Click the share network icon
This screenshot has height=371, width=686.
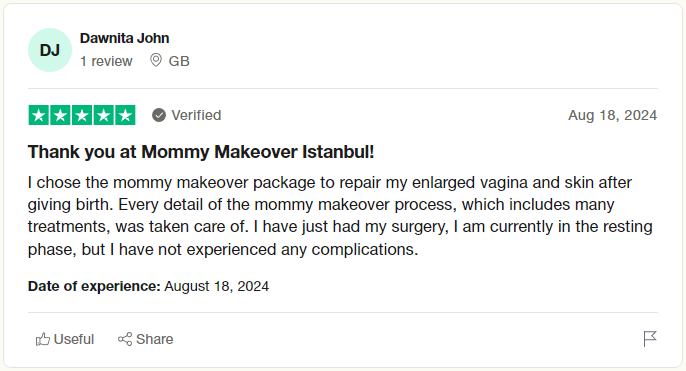click(125, 339)
